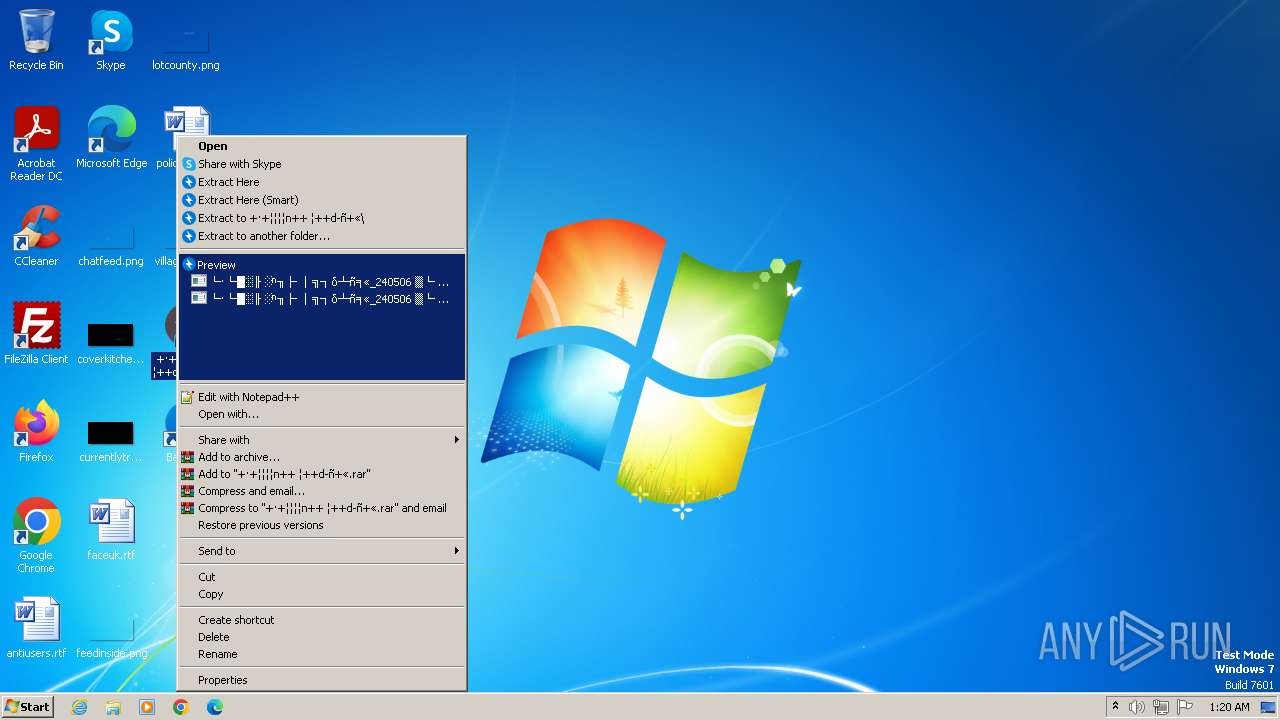Expand the Send to submenu
The width and height of the screenshot is (1280, 720).
(322, 551)
